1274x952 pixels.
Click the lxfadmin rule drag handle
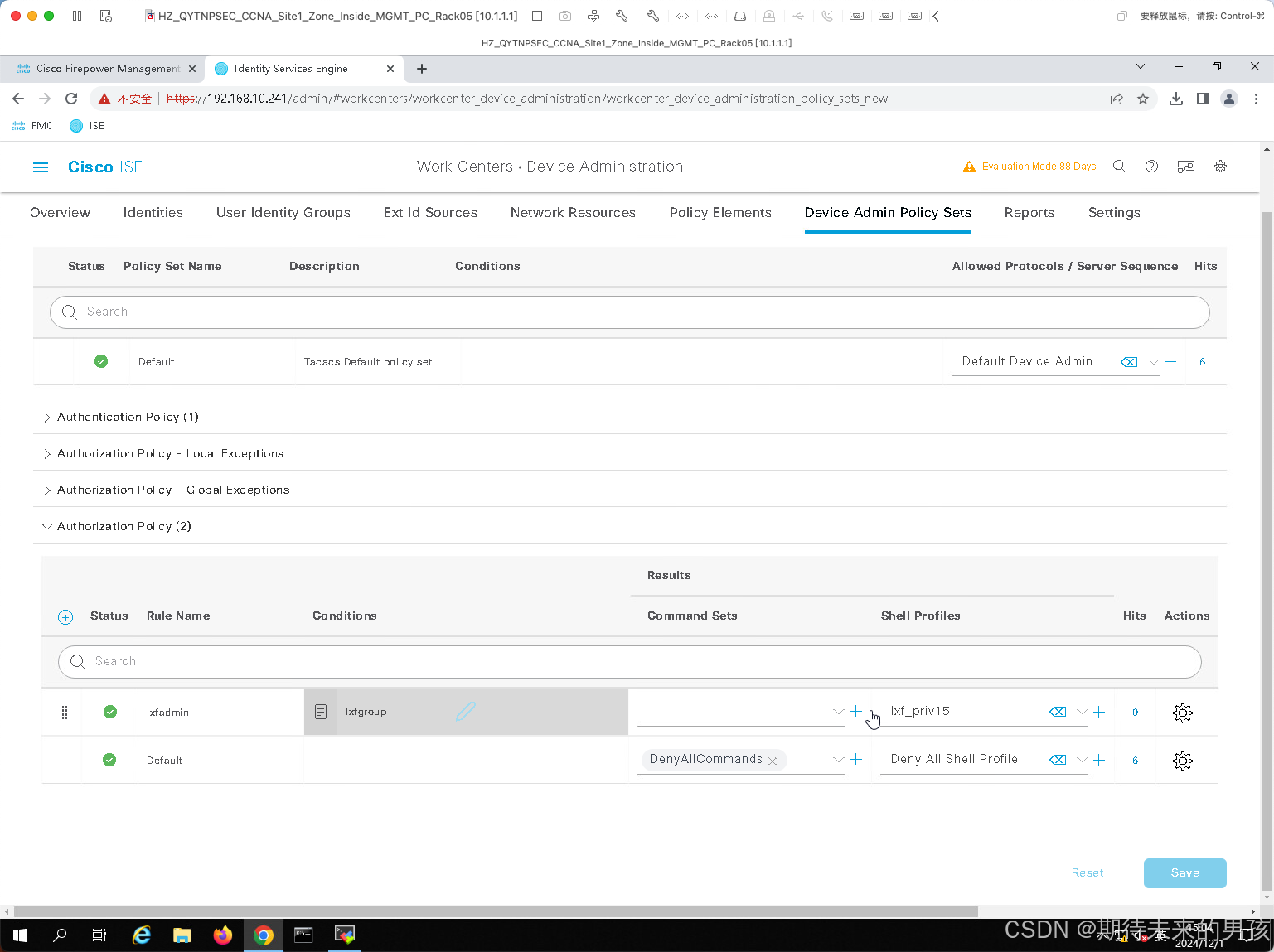click(x=65, y=713)
